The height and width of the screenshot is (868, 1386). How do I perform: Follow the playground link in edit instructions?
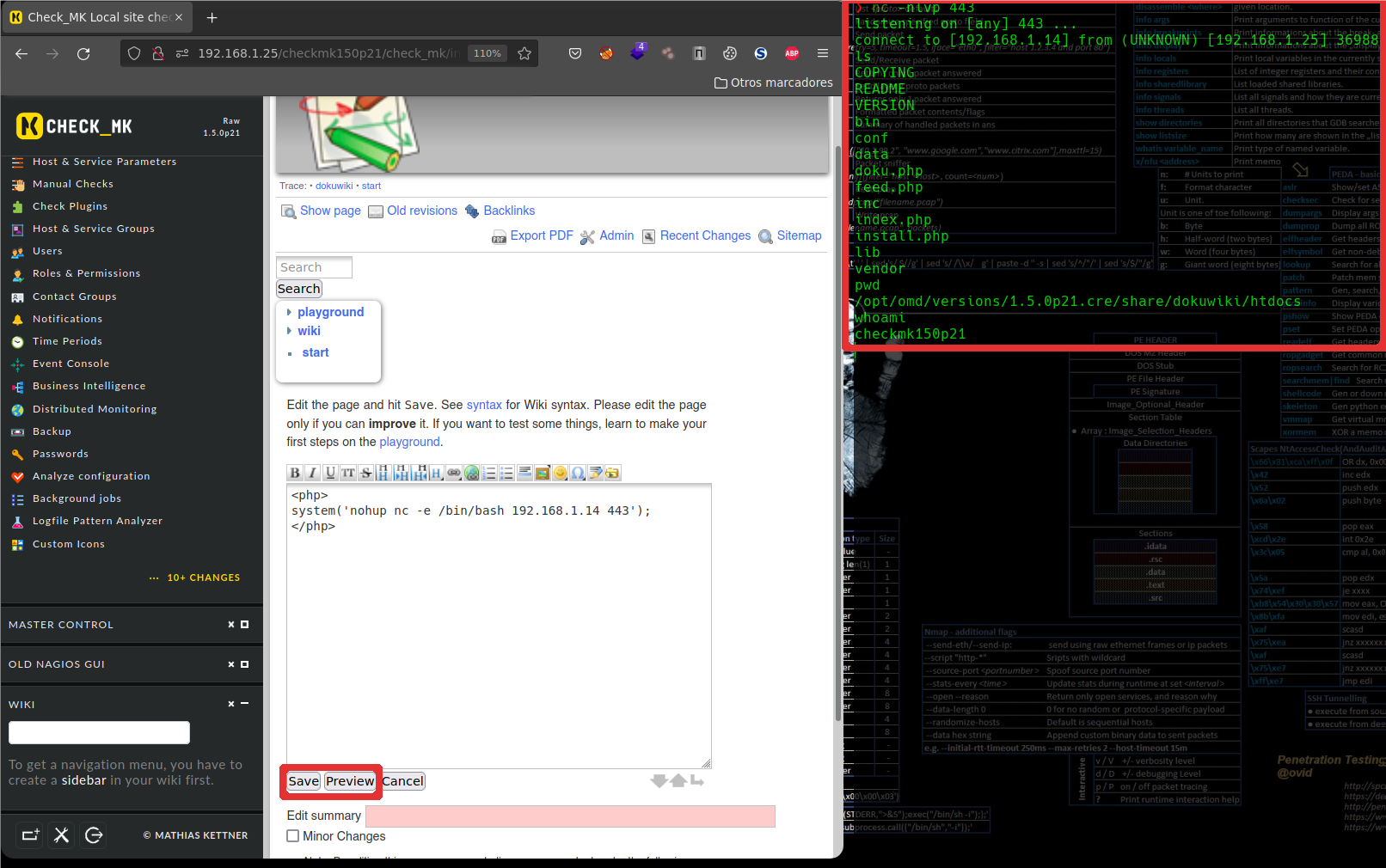[409, 442]
